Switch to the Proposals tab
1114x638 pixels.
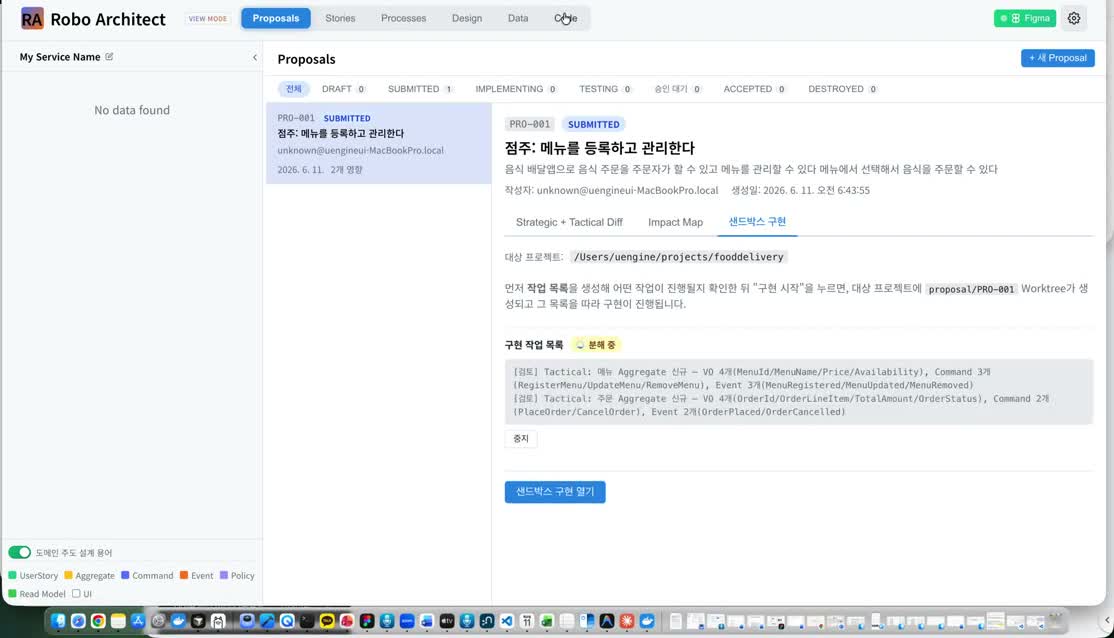point(276,18)
